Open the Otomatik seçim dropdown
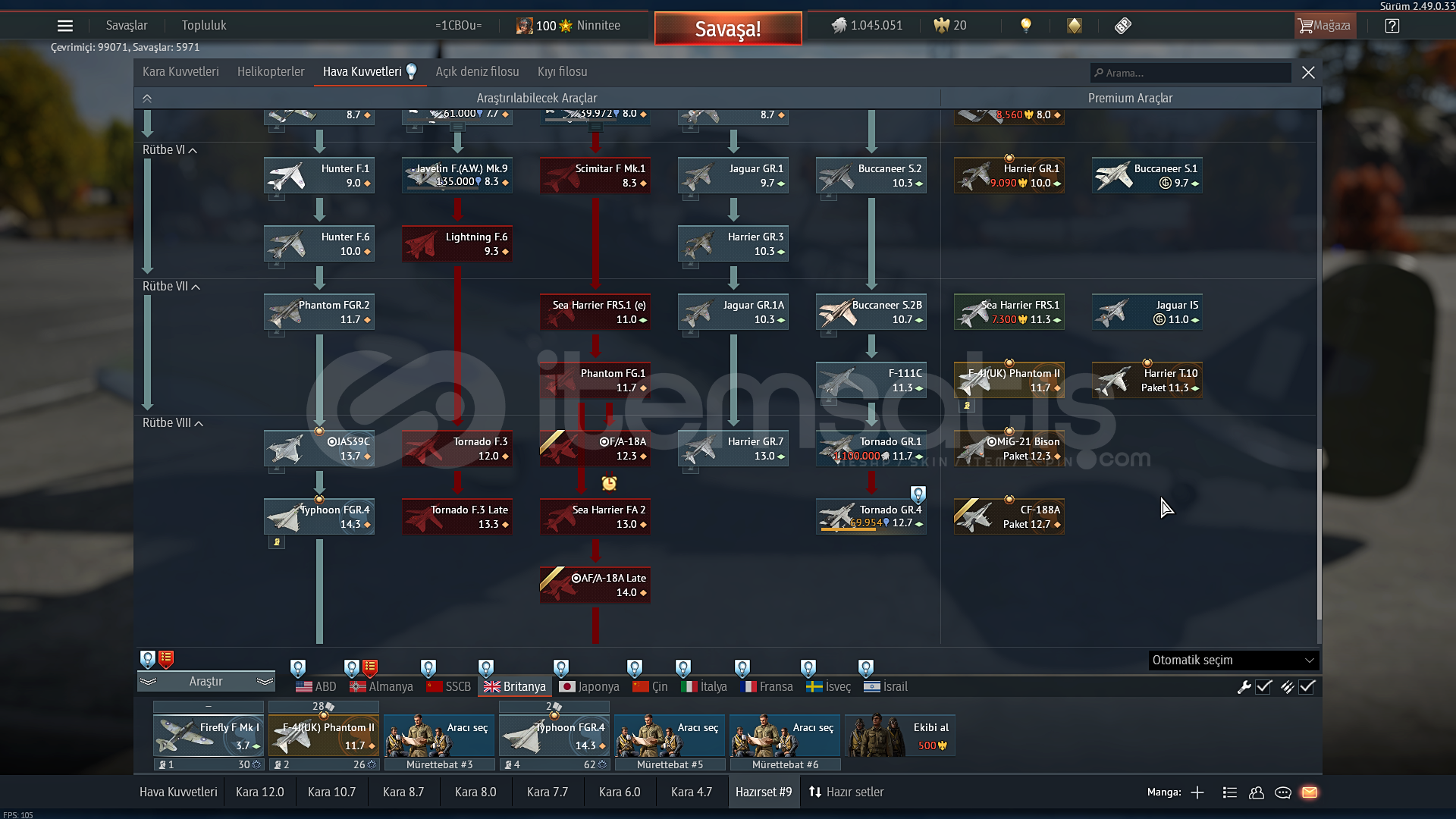Viewport: 1456px width, 819px height. (x=1234, y=661)
